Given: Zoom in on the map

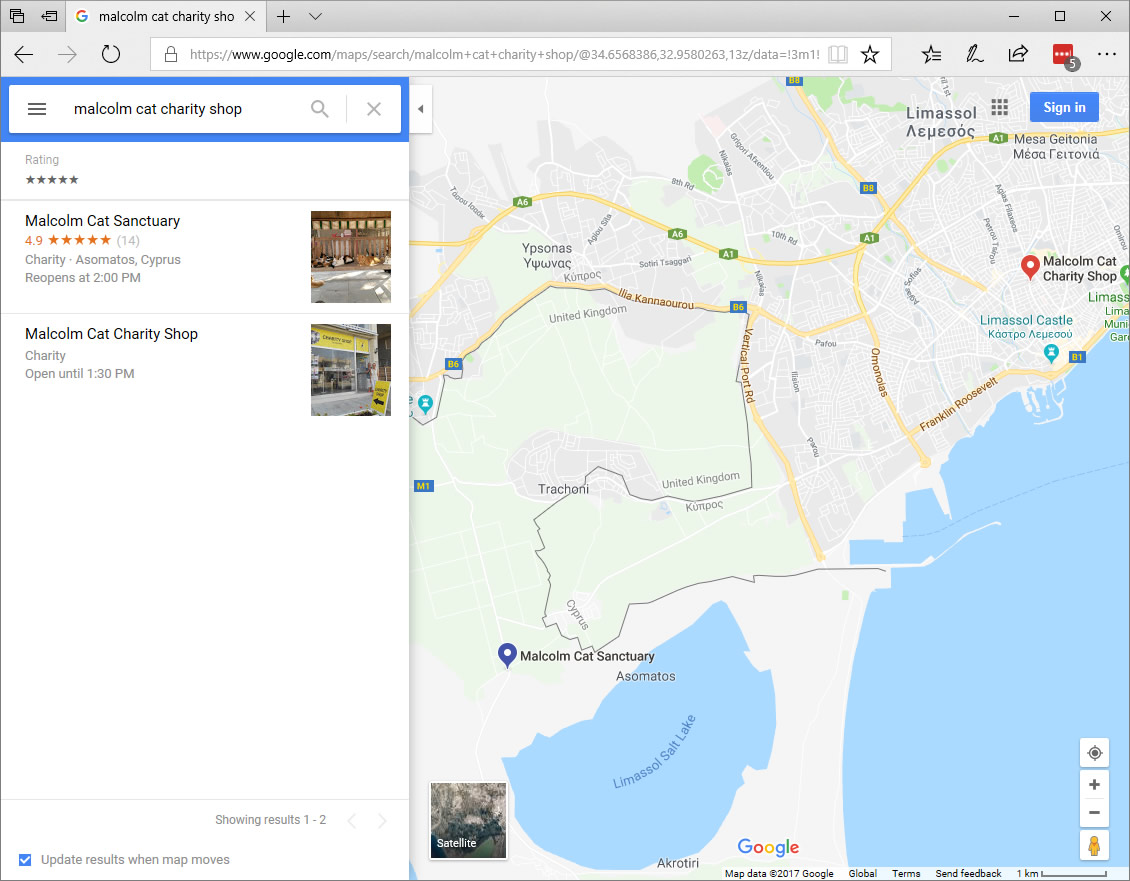Looking at the screenshot, I should 1094,785.
